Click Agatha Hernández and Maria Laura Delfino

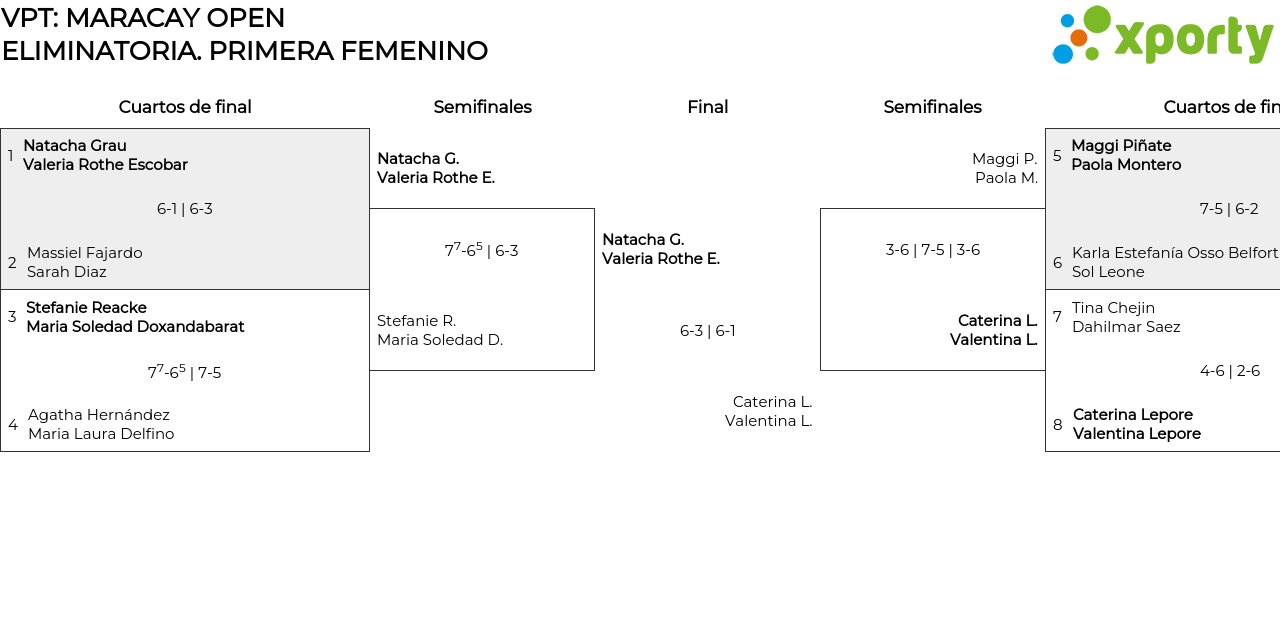pos(100,424)
